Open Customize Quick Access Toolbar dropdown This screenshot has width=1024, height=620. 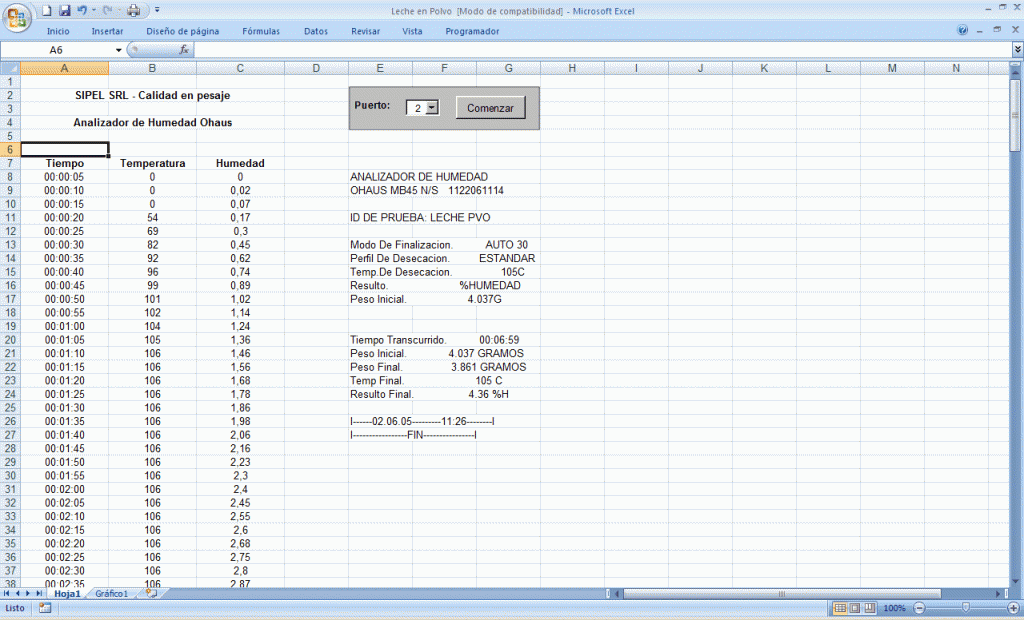click(x=157, y=11)
